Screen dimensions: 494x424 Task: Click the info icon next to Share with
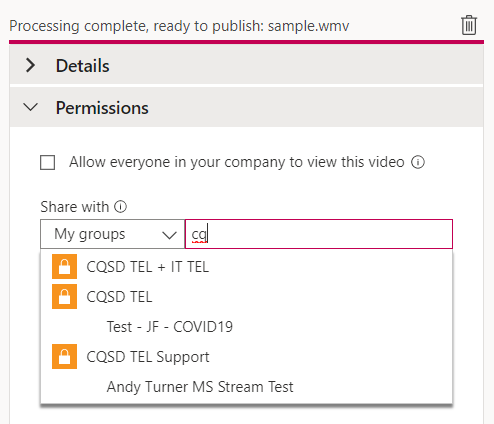[x=120, y=207]
